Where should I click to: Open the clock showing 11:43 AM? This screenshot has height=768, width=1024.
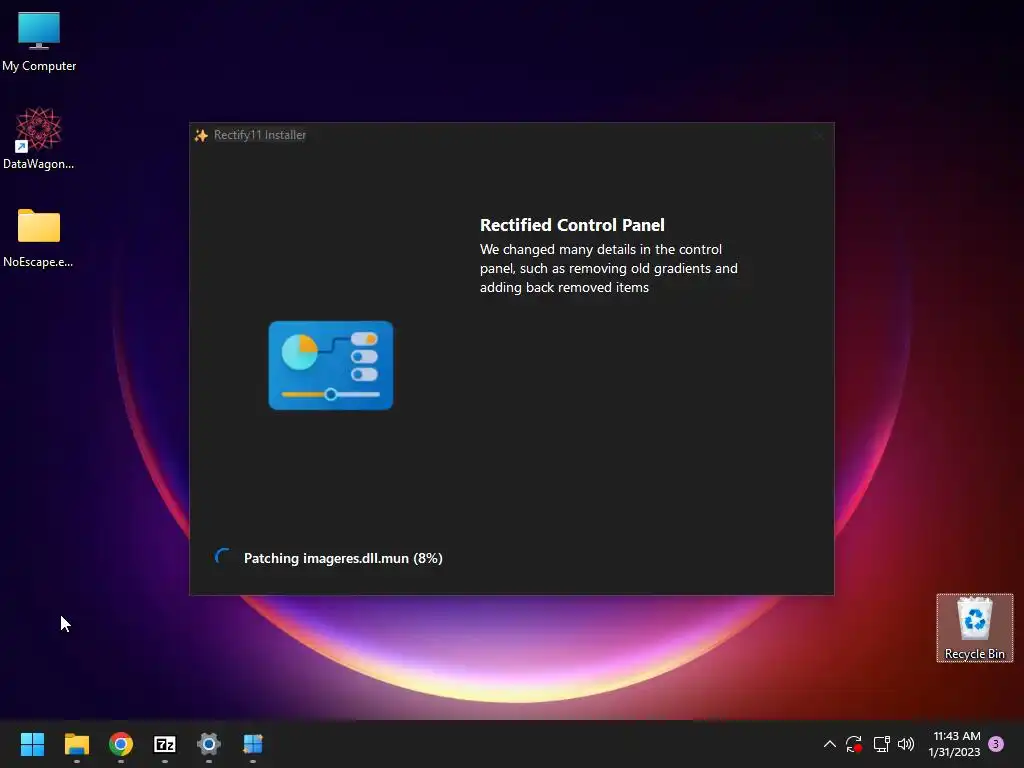[954, 744]
